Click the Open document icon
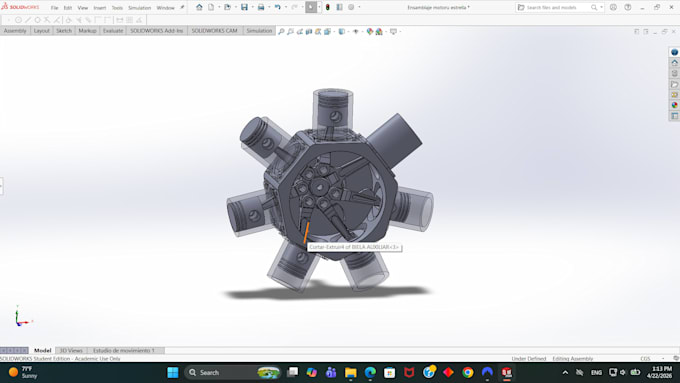 (227, 7)
